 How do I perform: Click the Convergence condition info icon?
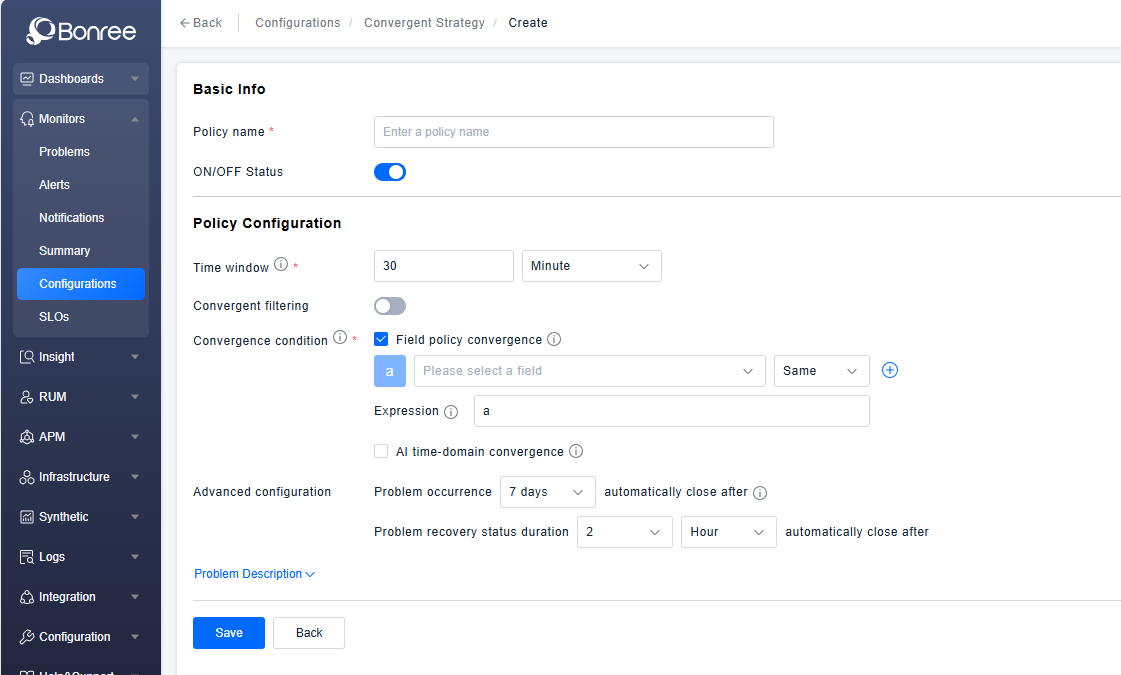[x=340, y=338]
